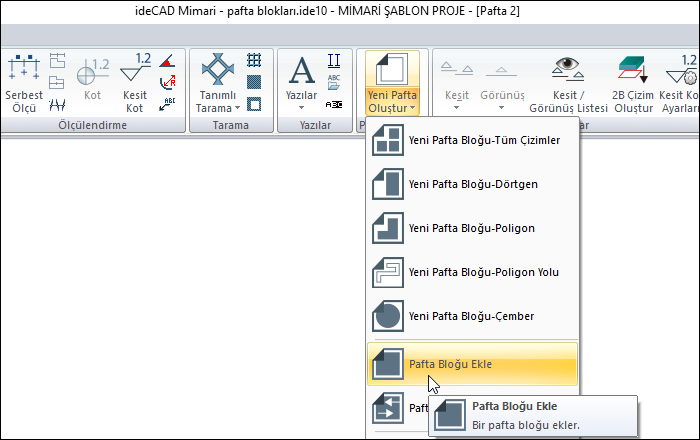Click the red angle dimension icon

(x=167, y=60)
